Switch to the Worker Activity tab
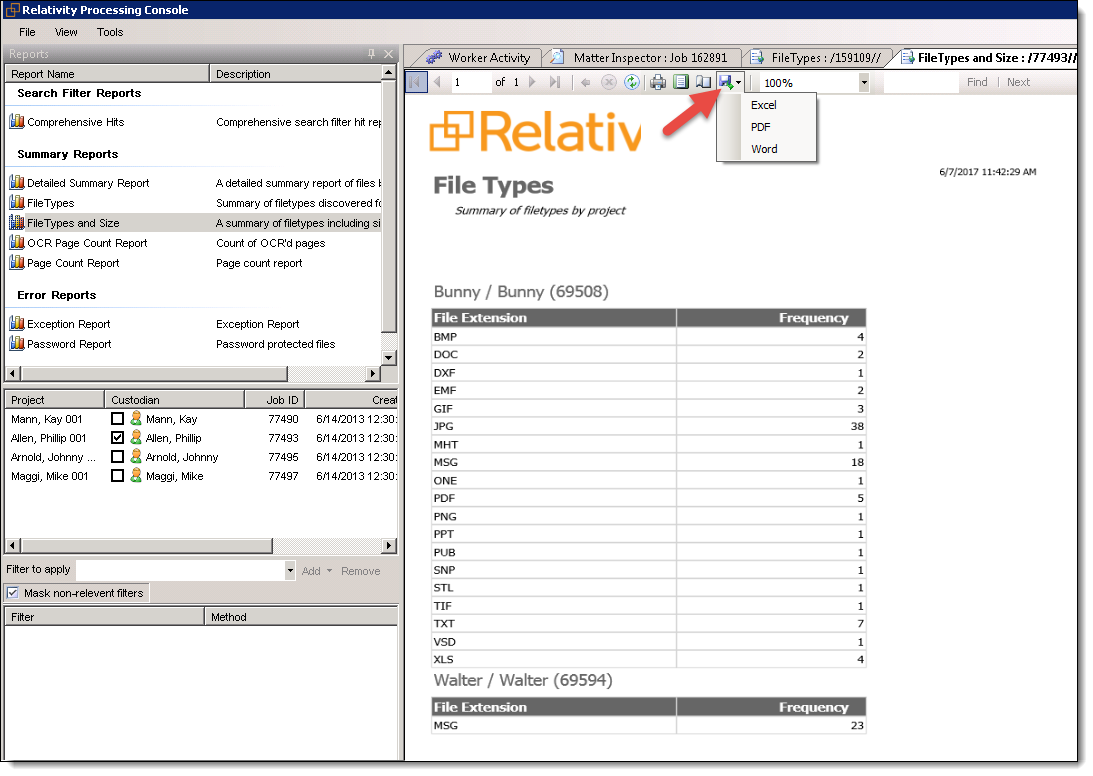The height and width of the screenshot is (776, 1093). 488,57
